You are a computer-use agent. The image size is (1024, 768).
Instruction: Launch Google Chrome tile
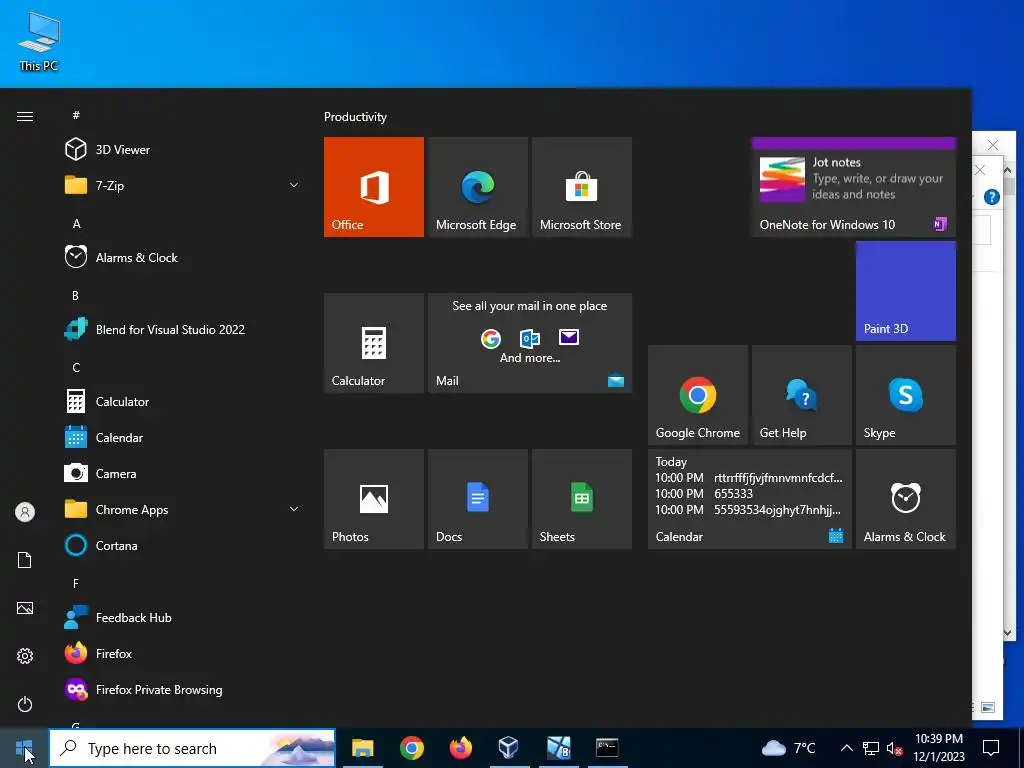(x=697, y=395)
